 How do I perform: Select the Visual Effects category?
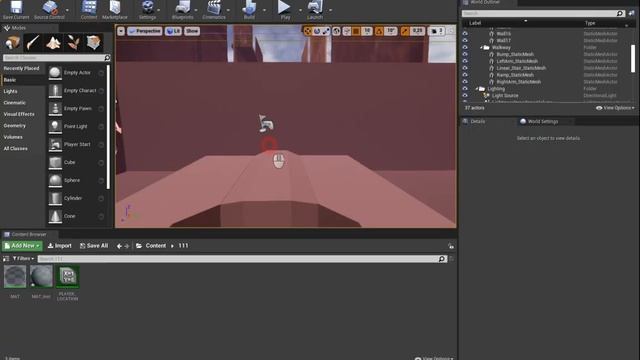click(22, 114)
